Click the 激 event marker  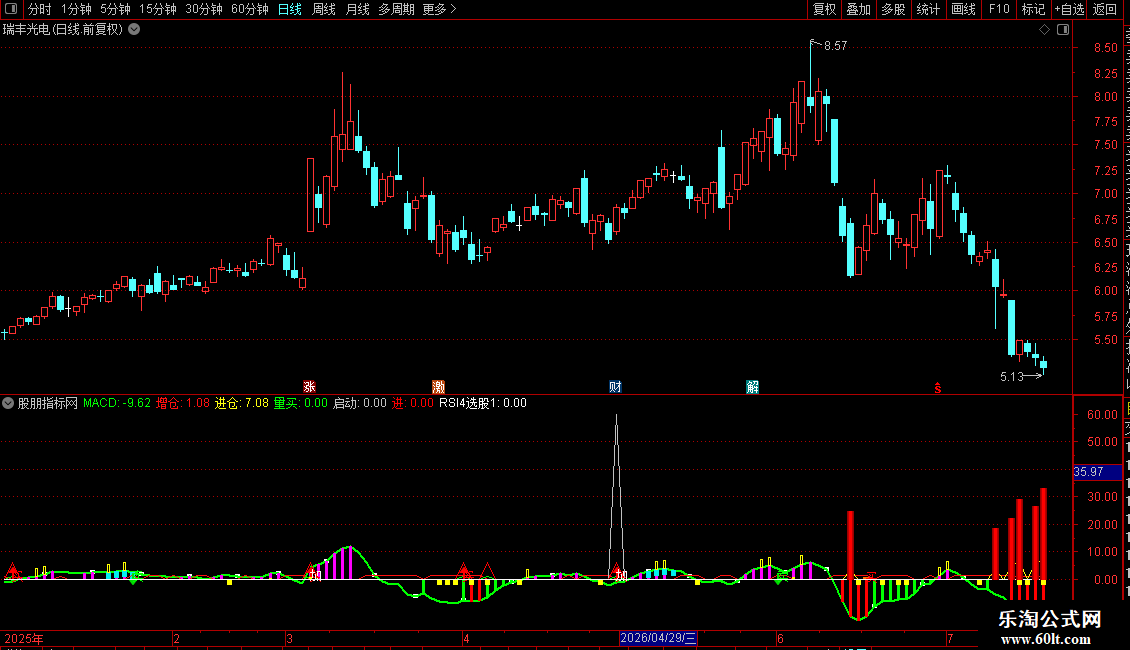click(x=438, y=387)
